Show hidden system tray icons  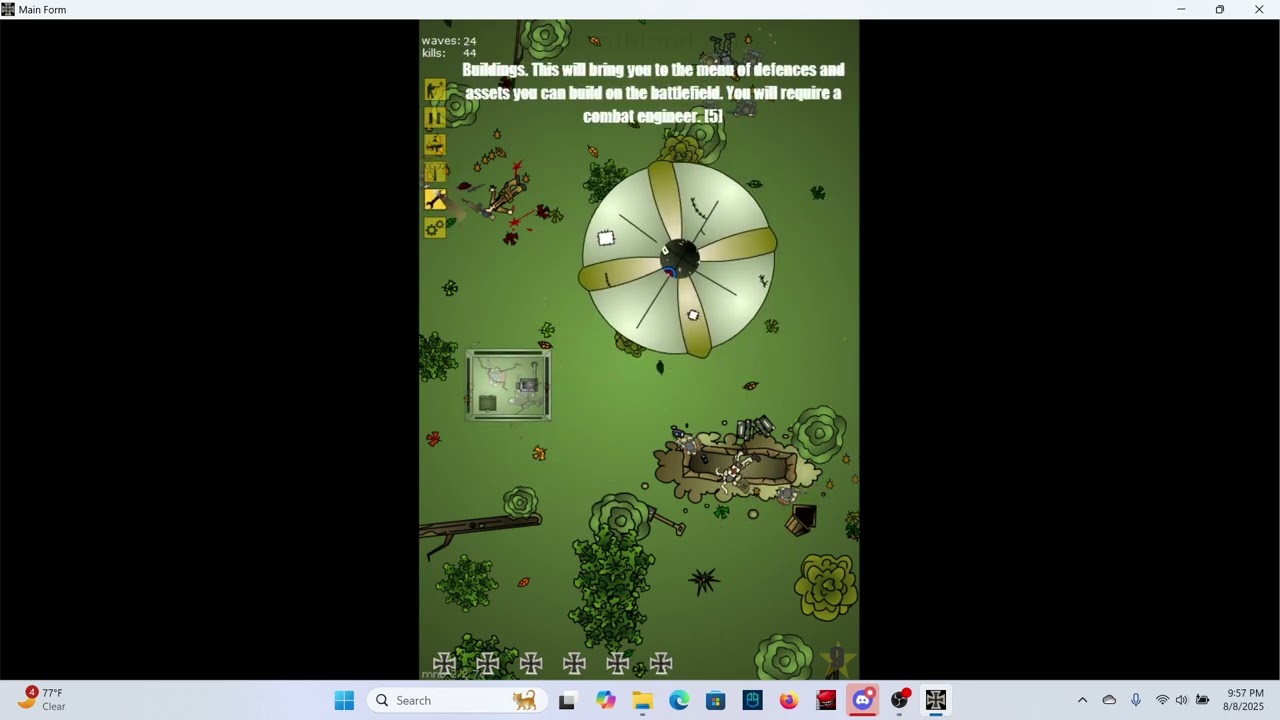click(1082, 700)
